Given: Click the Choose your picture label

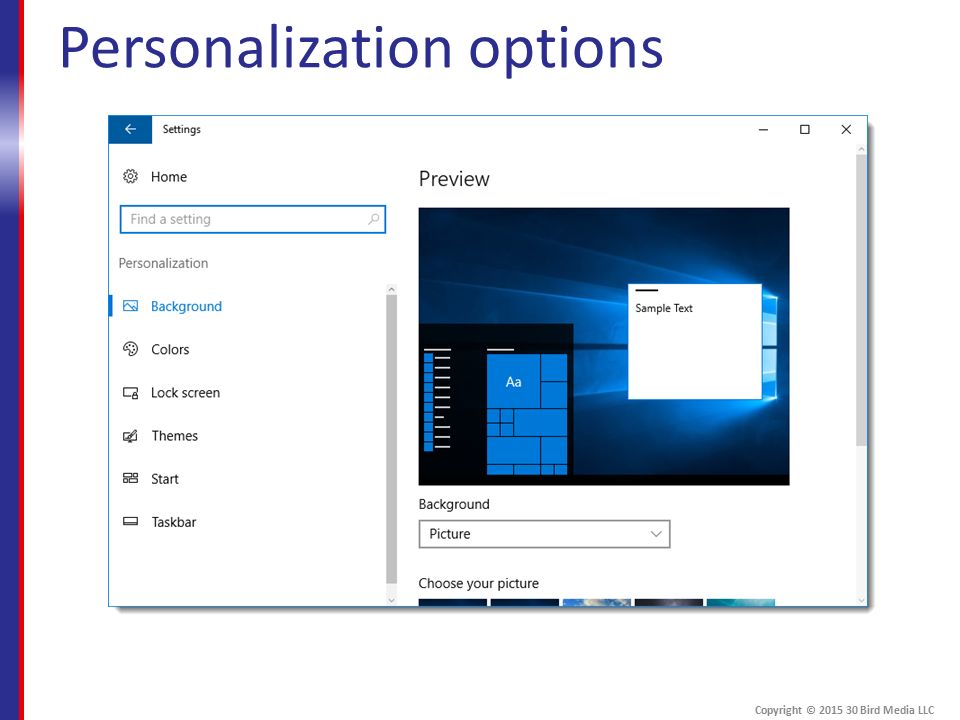Looking at the screenshot, I should 479,583.
